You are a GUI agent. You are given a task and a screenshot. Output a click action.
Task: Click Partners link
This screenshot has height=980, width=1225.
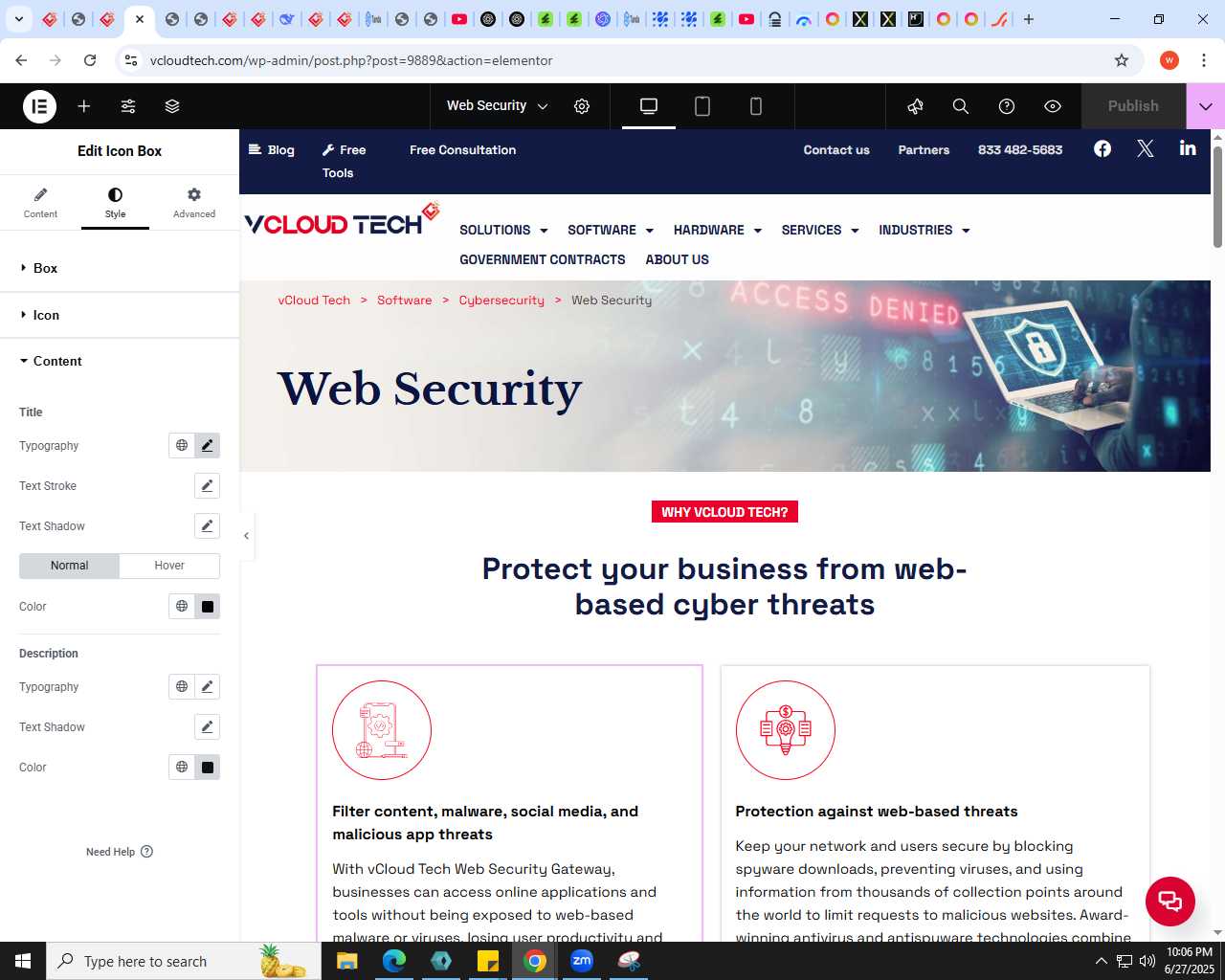click(x=924, y=150)
